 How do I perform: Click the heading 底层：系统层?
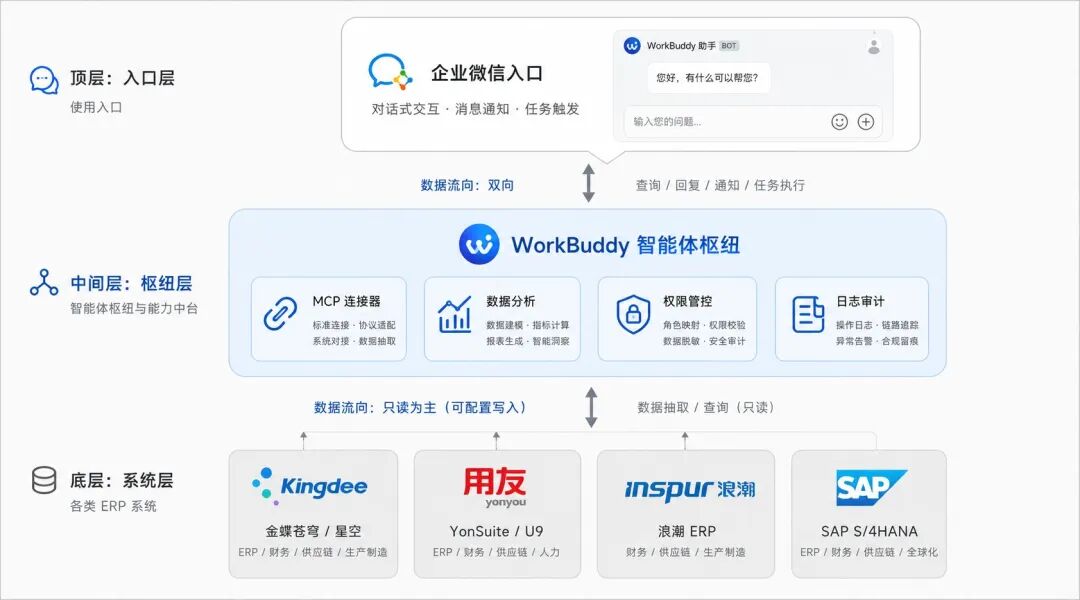coord(121,480)
